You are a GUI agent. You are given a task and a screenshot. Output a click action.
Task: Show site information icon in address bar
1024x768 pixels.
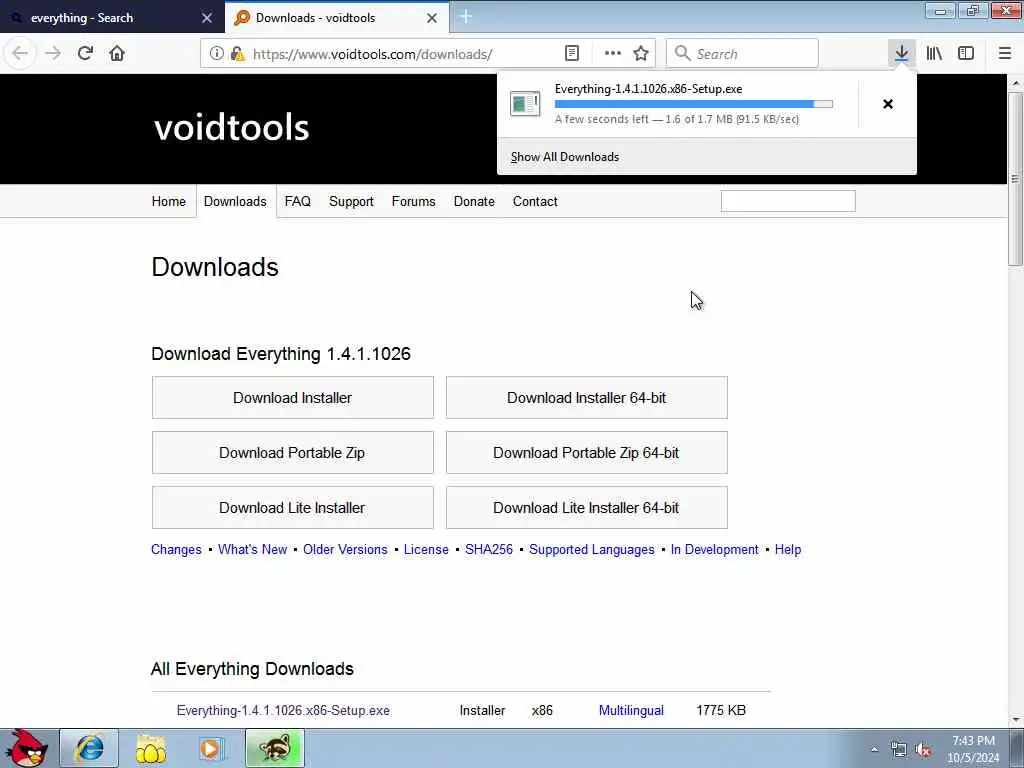(x=216, y=54)
